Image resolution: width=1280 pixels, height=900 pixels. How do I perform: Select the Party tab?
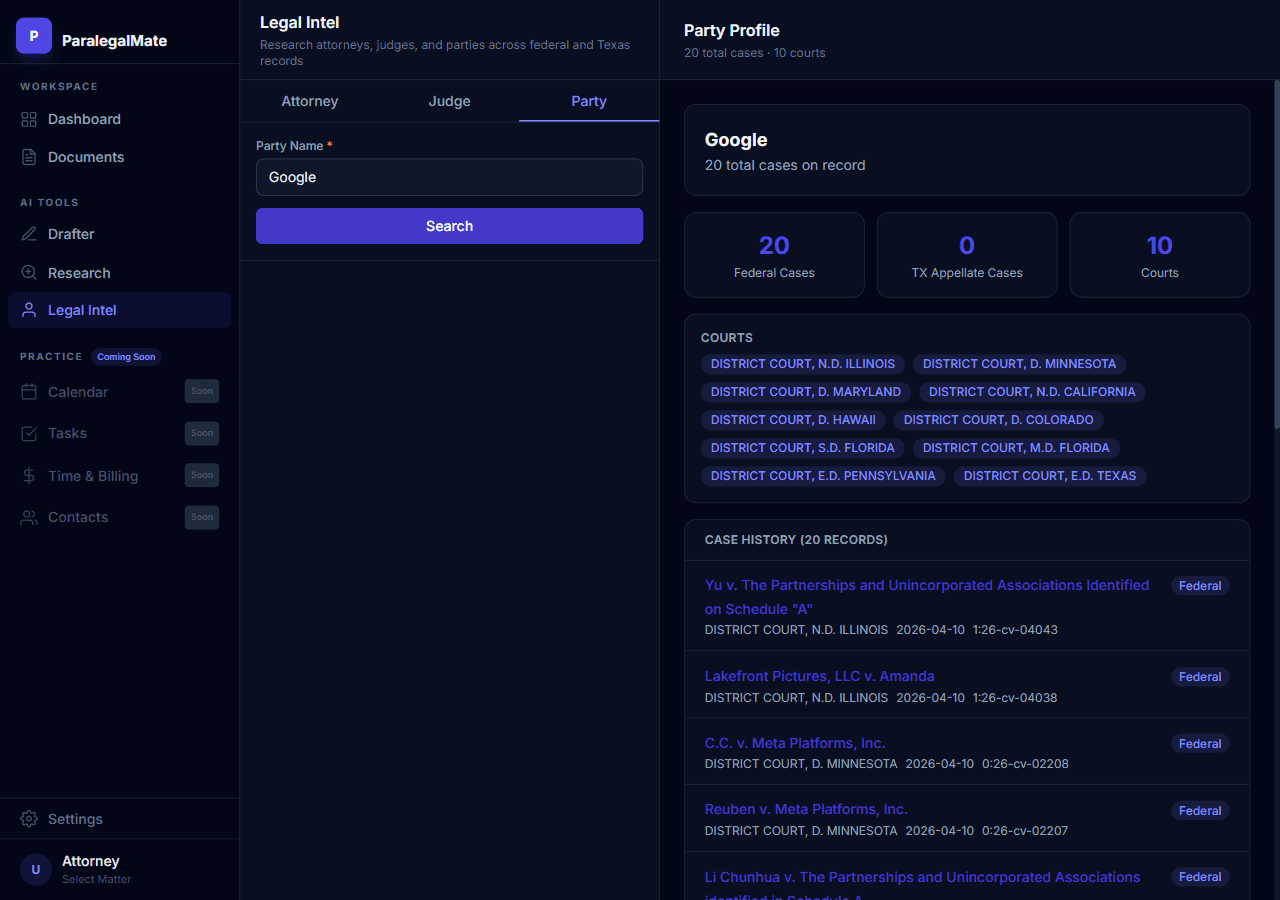pyautogui.click(x=588, y=101)
